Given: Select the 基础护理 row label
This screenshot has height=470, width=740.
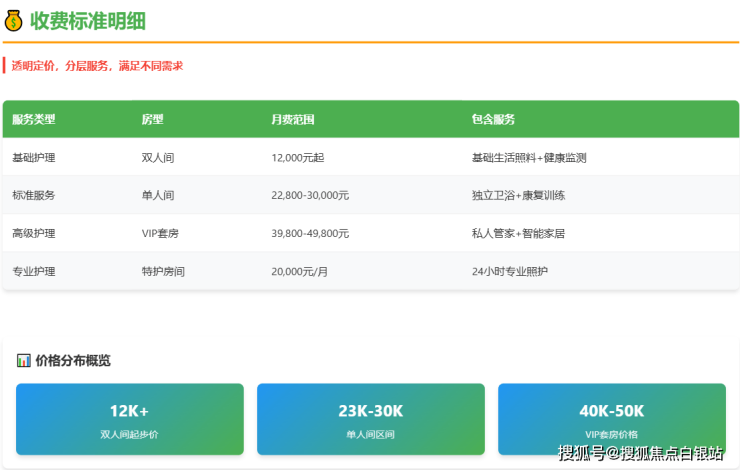Looking at the screenshot, I should (x=34, y=157).
